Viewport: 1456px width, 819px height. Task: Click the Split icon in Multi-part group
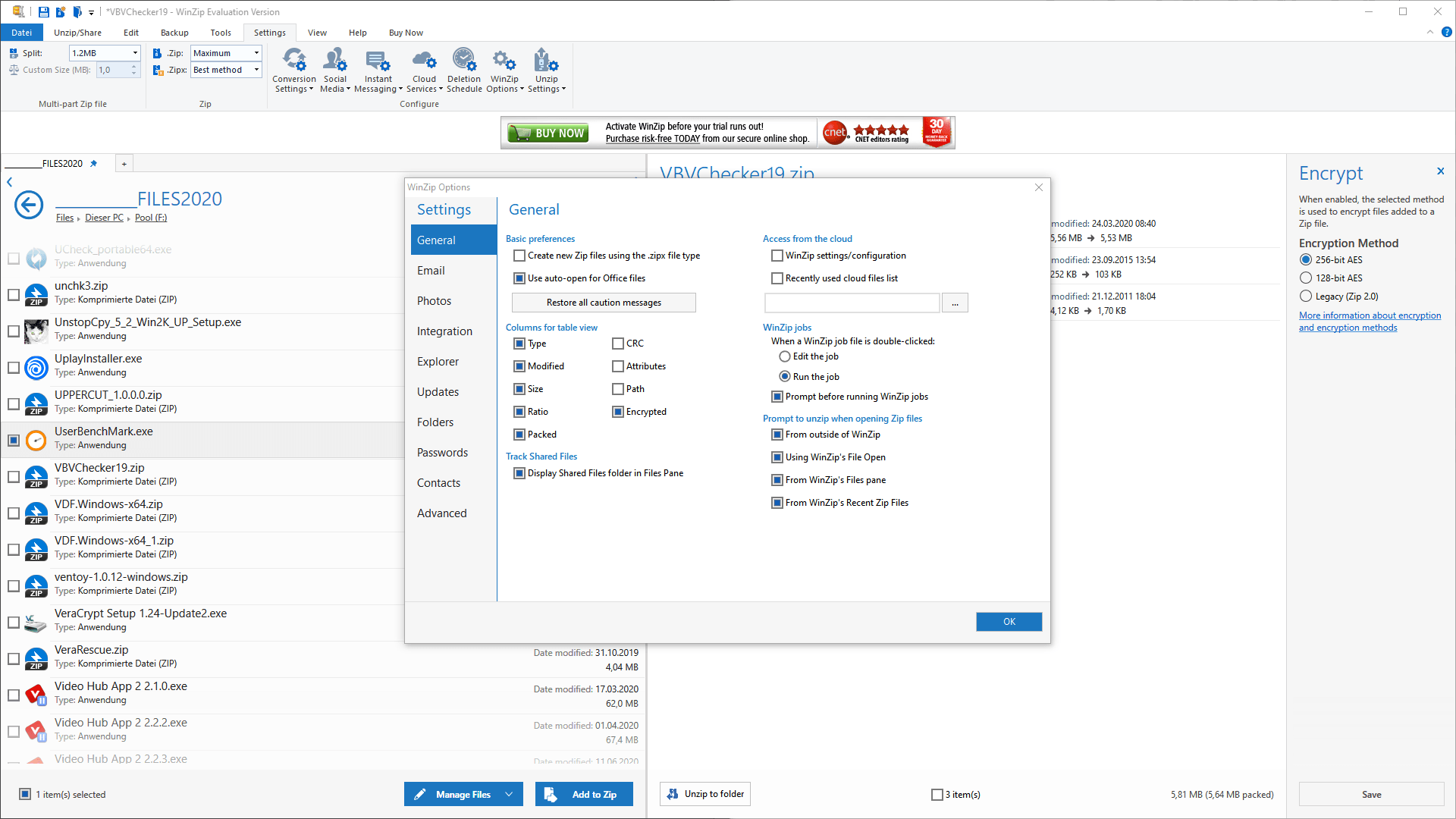point(14,53)
